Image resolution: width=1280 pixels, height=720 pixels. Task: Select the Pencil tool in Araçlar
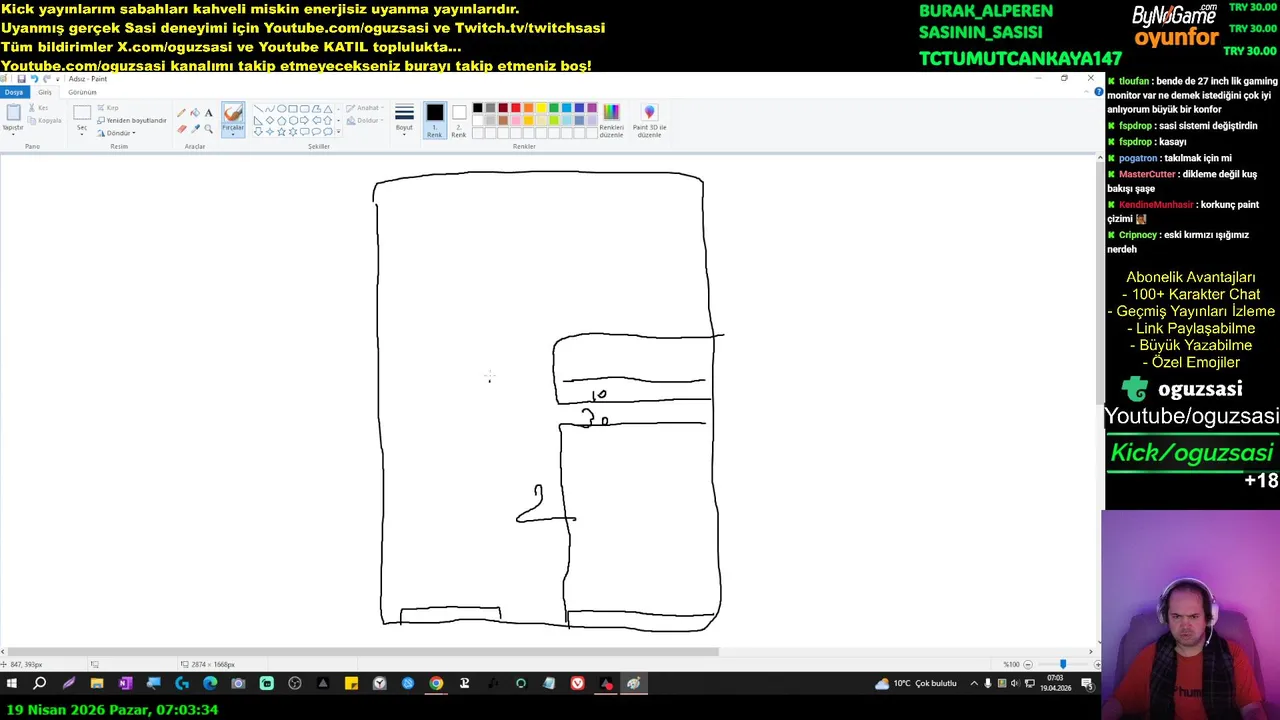pyautogui.click(x=181, y=113)
